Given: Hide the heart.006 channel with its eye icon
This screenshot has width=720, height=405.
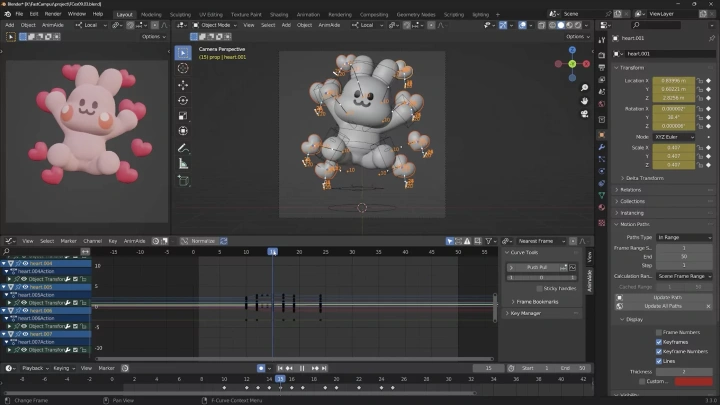Looking at the screenshot, I should [25, 311].
